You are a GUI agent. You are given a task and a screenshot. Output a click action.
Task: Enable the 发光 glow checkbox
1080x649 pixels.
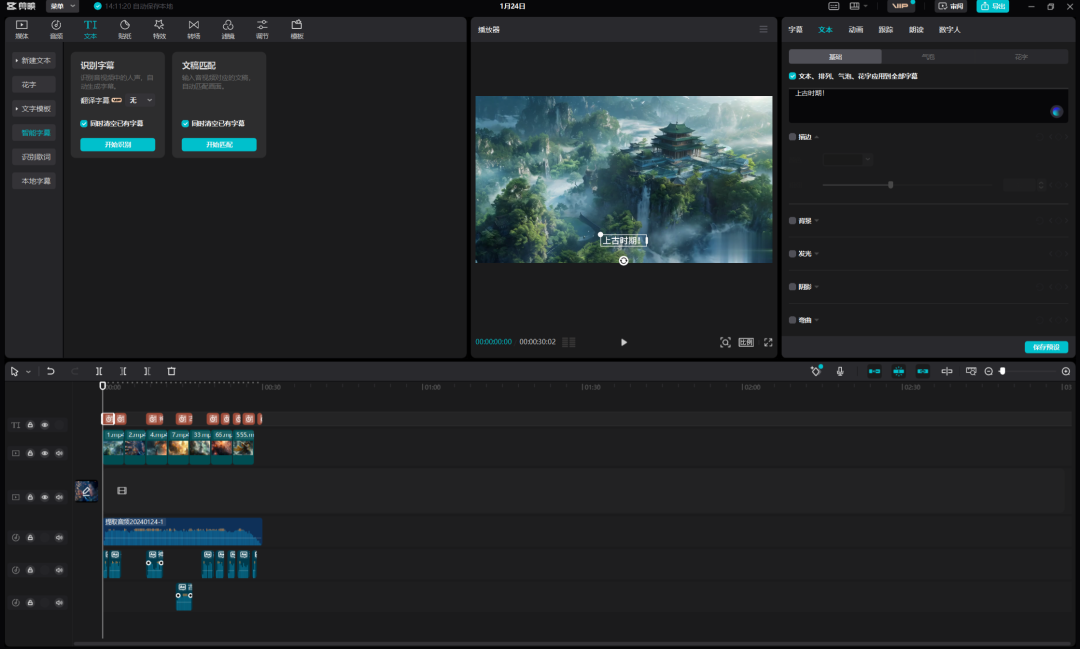[793, 254]
